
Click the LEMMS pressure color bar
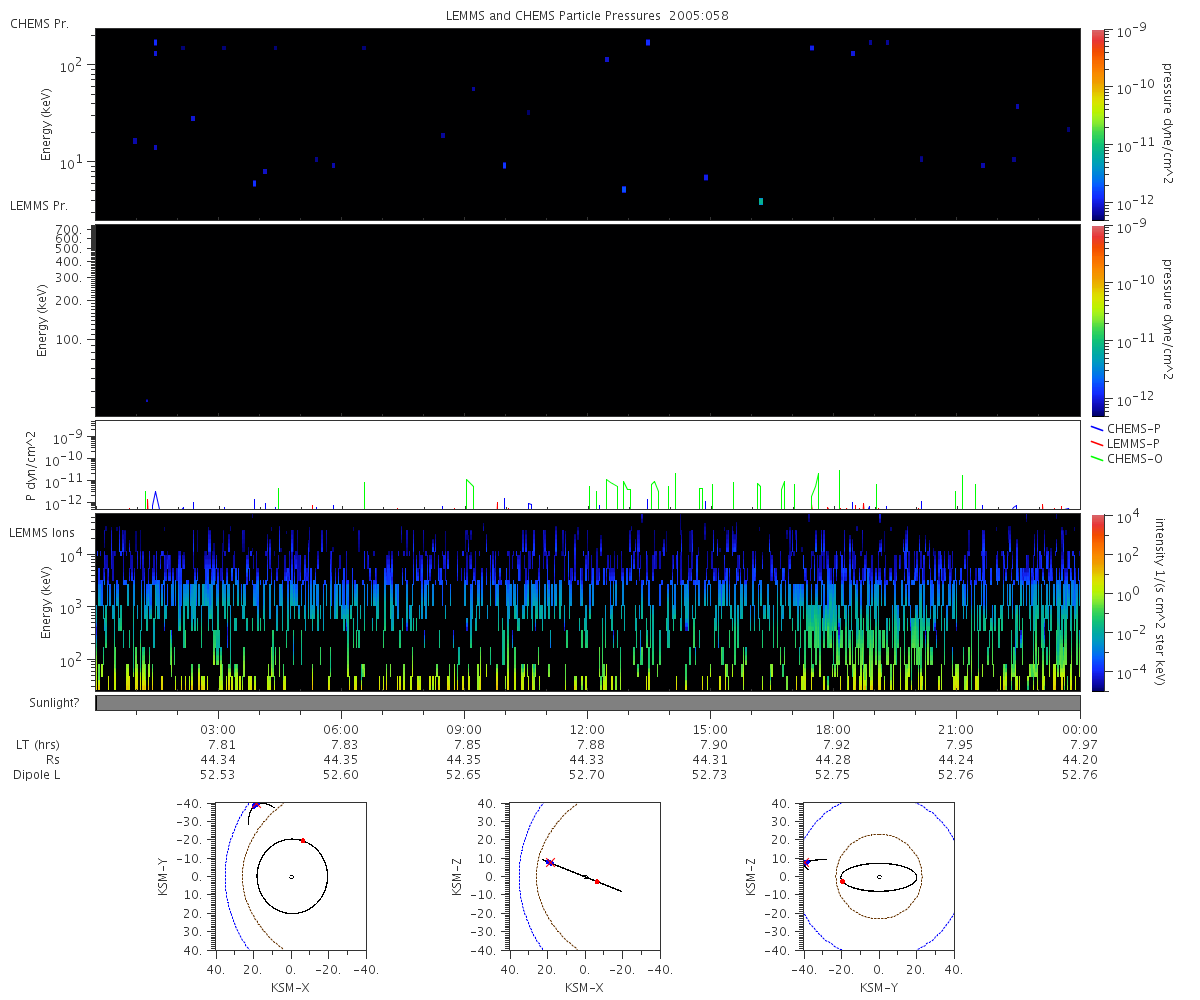point(1098,320)
